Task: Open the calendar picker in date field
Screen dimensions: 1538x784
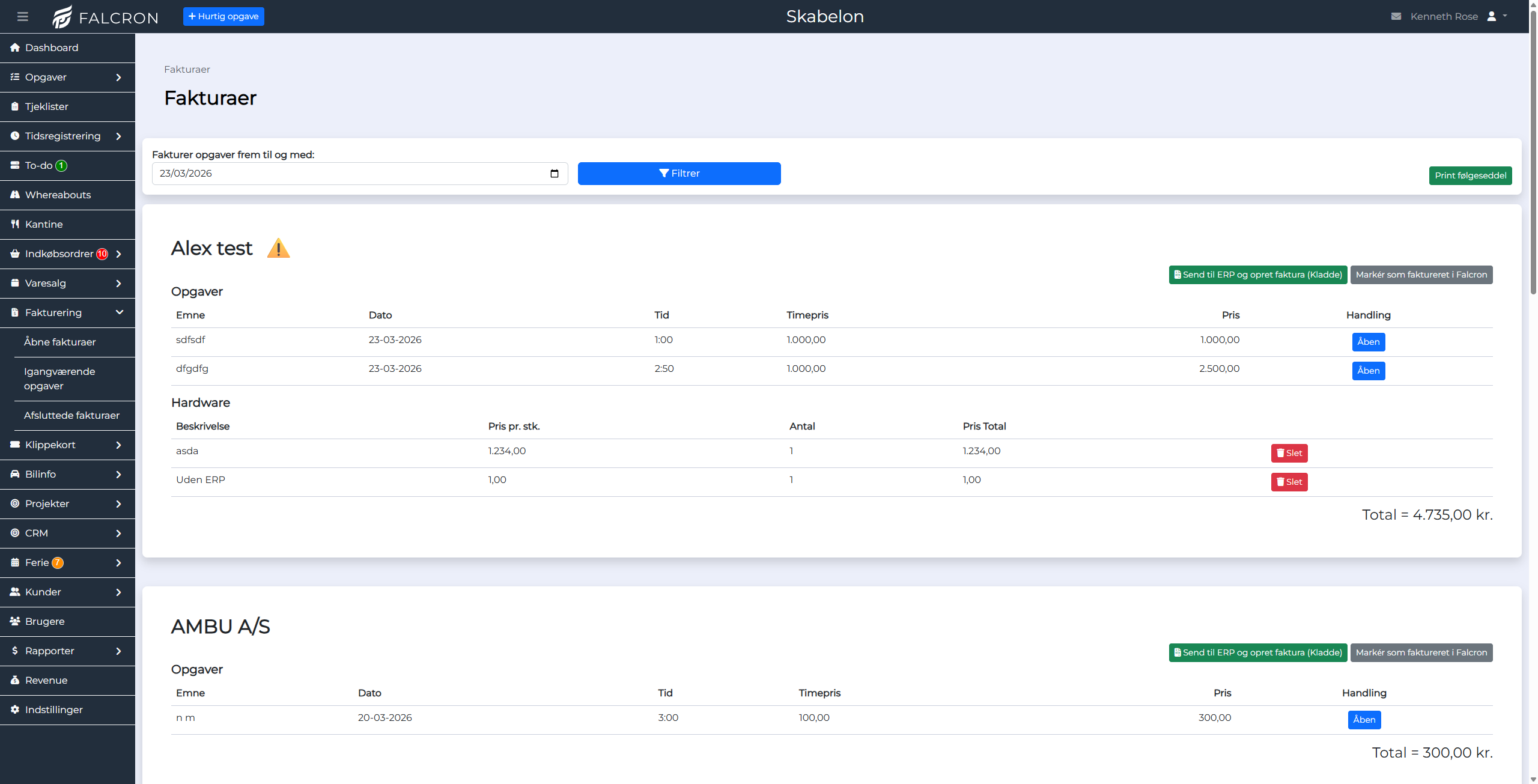Action: pos(554,174)
